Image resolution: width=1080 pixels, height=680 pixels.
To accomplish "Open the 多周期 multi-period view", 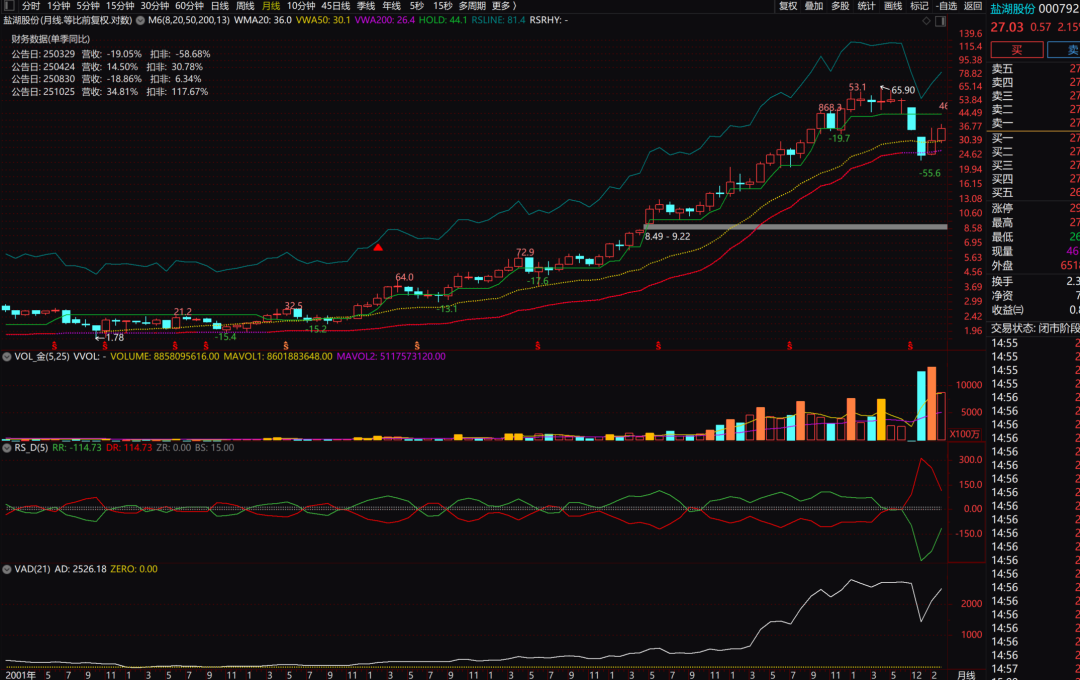I will [472, 6].
